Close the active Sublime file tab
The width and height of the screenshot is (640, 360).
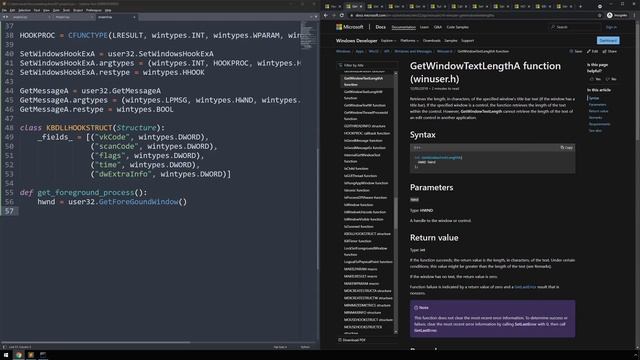(x=134, y=17)
